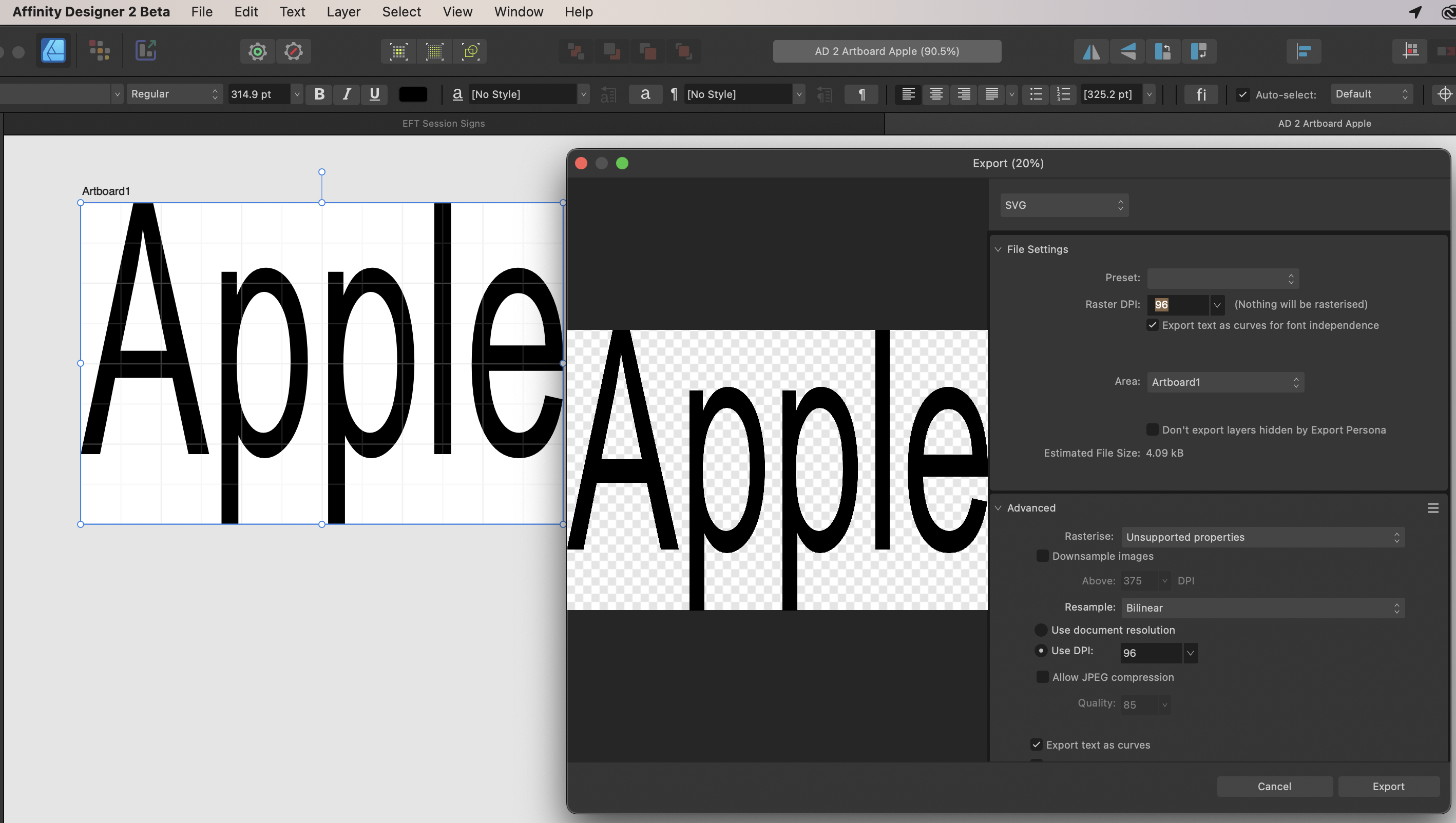Open the Layer menu
The width and height of the screenshot is (1456, 823).
(343, 12)
